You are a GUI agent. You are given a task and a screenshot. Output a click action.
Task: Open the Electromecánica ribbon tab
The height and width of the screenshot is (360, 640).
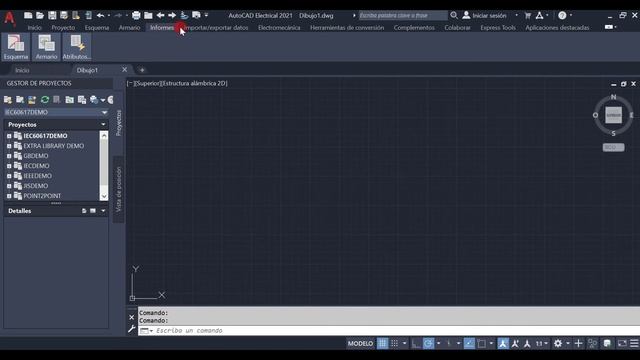pyautogui.click(x=279, y=28)
